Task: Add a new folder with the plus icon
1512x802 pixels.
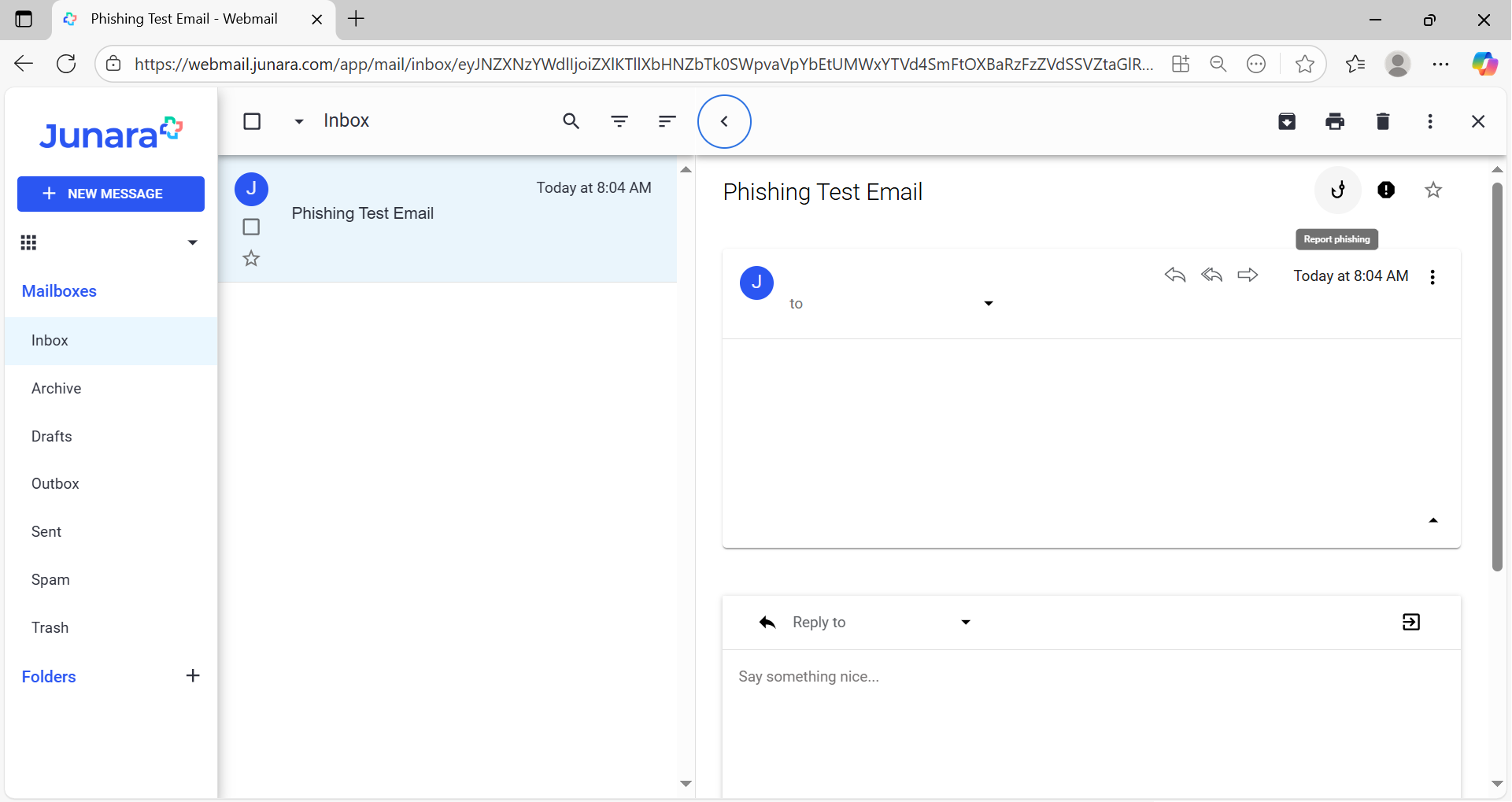Action: (193, 676)
